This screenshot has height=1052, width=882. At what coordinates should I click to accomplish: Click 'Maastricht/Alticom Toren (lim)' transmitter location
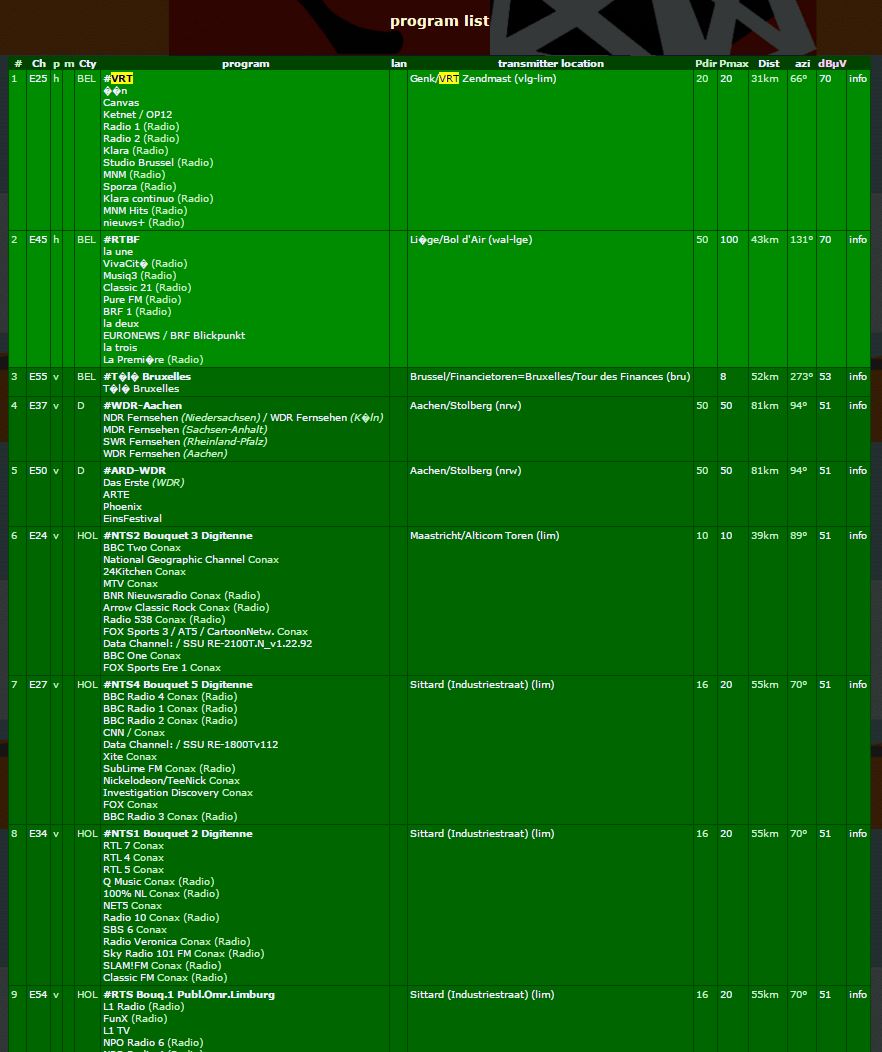(x=484, y=535)
